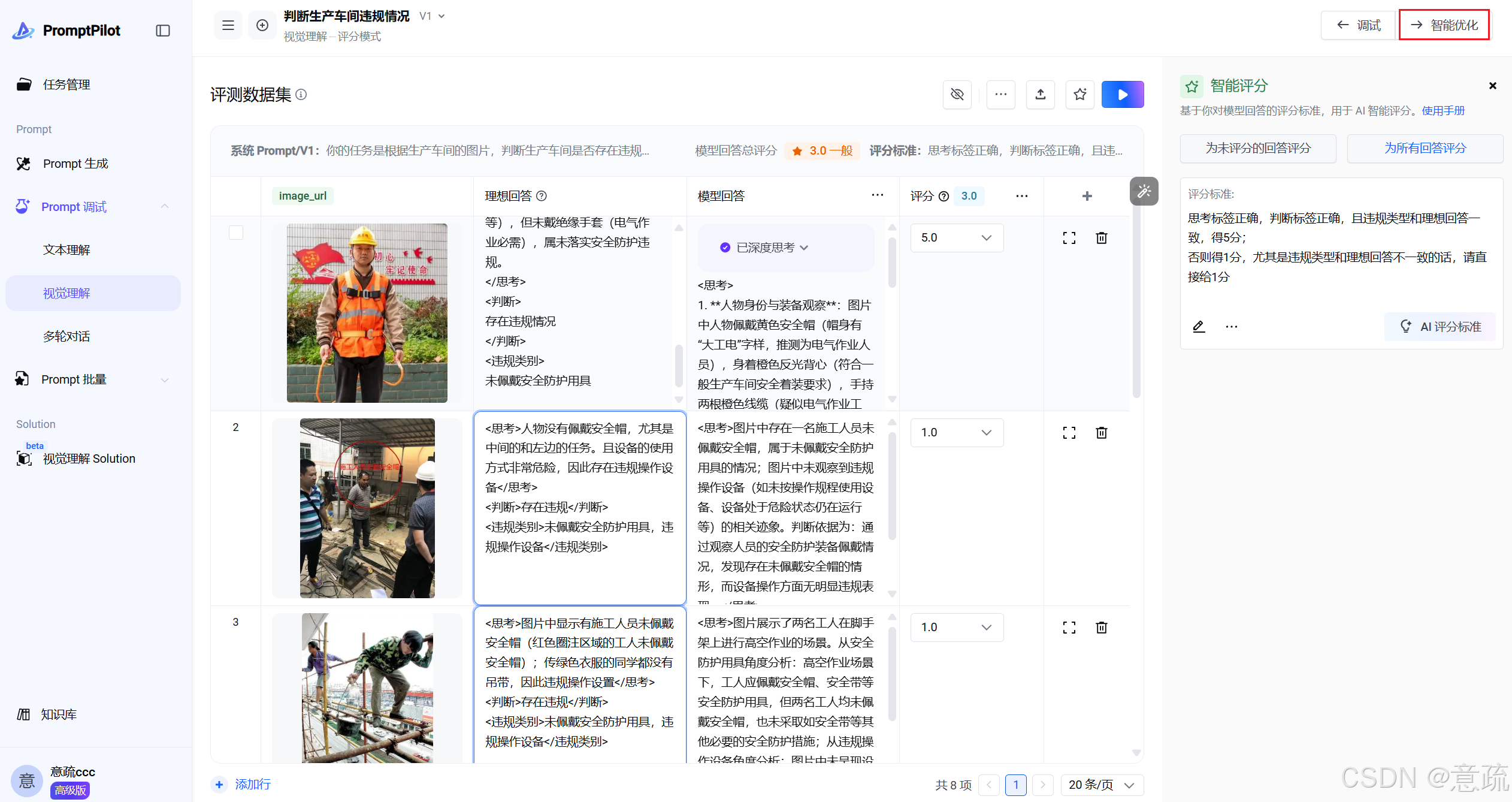Image resolution: width=1512 pixels, height=802 pixels.
Task: Add a new column with plus icon
Action: [x=1087, y=196]
